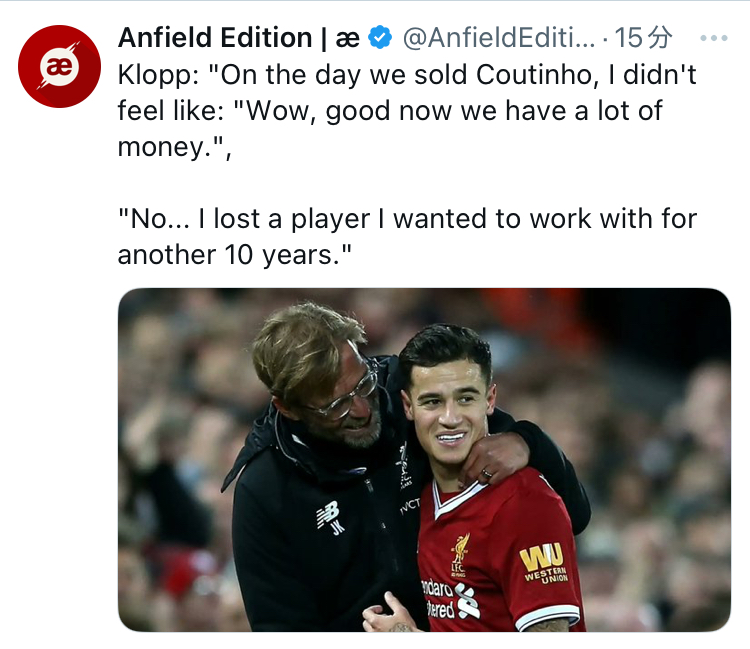This screenshot has height=649, width=750.
Task: Click the word "money" in the tweet text
Action: 160,146
